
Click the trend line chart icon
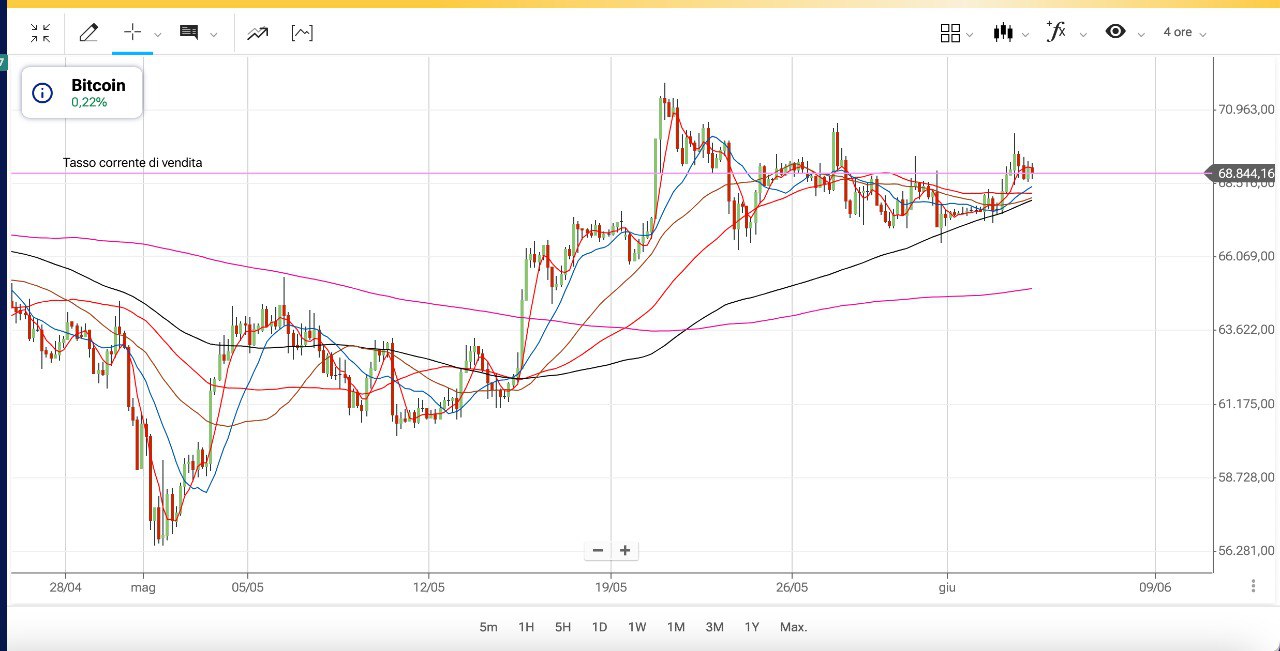click(x=257, y=33)
